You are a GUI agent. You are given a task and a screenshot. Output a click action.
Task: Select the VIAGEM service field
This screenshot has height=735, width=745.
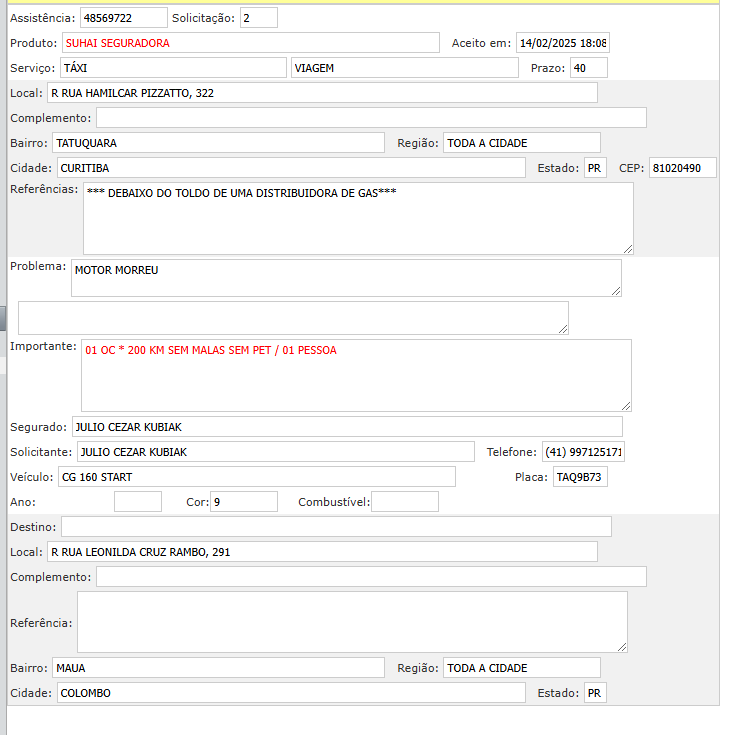(405, 68)
